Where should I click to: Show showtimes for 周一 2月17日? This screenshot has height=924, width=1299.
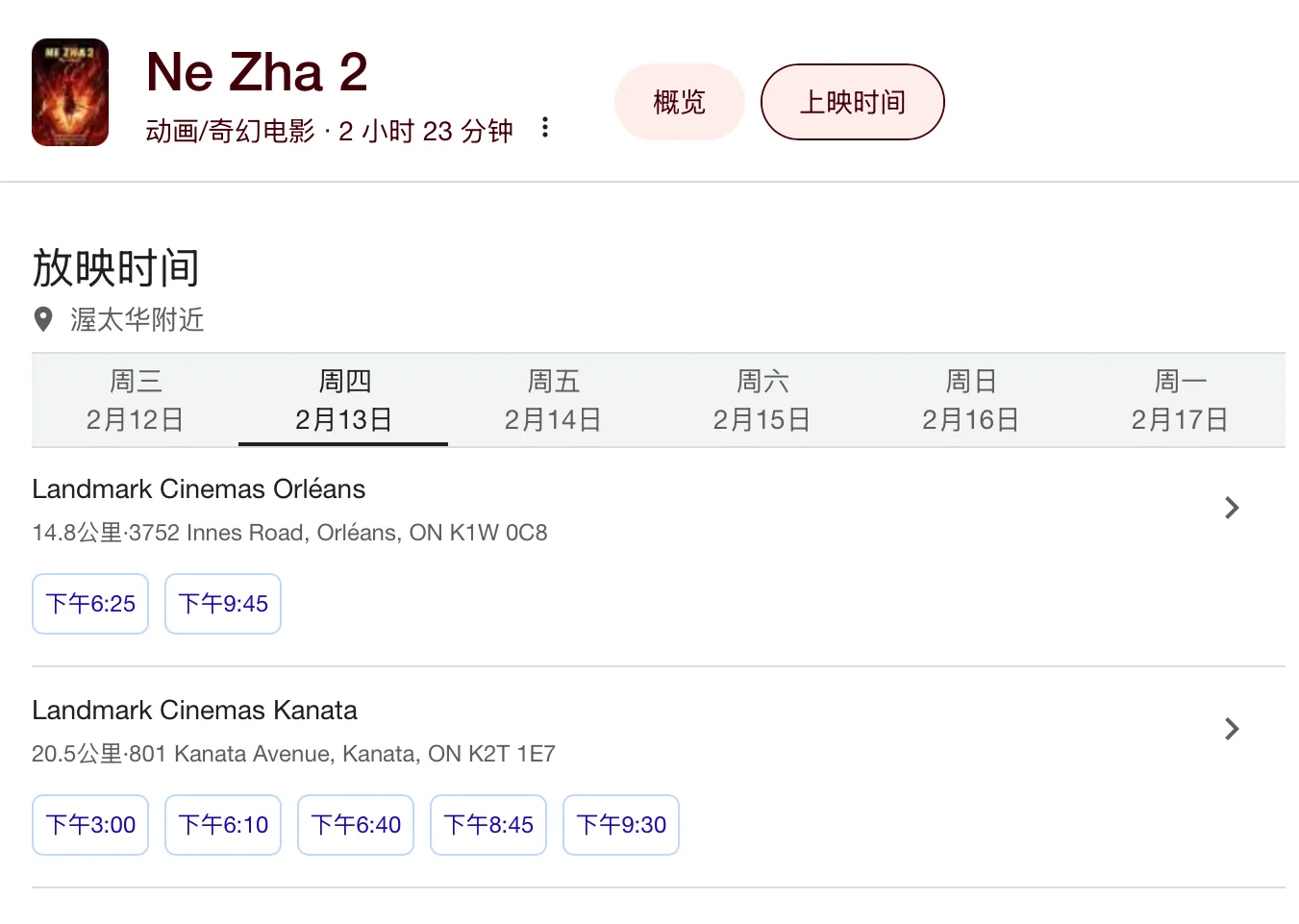(1180, 400)
